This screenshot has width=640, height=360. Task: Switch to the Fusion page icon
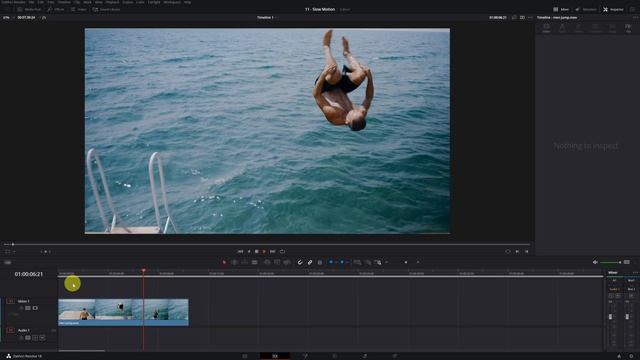[305, 356]
